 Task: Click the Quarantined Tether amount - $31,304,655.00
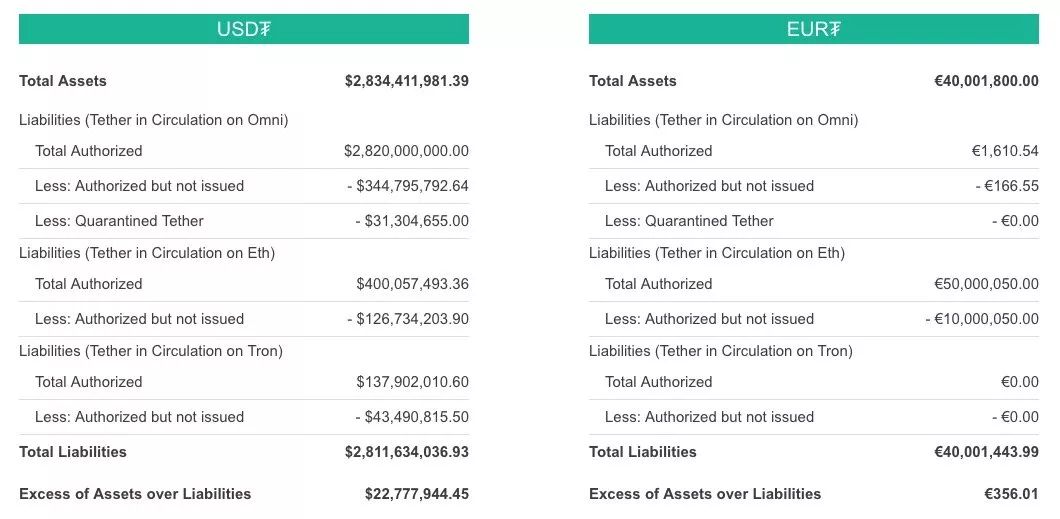point(411,221)
